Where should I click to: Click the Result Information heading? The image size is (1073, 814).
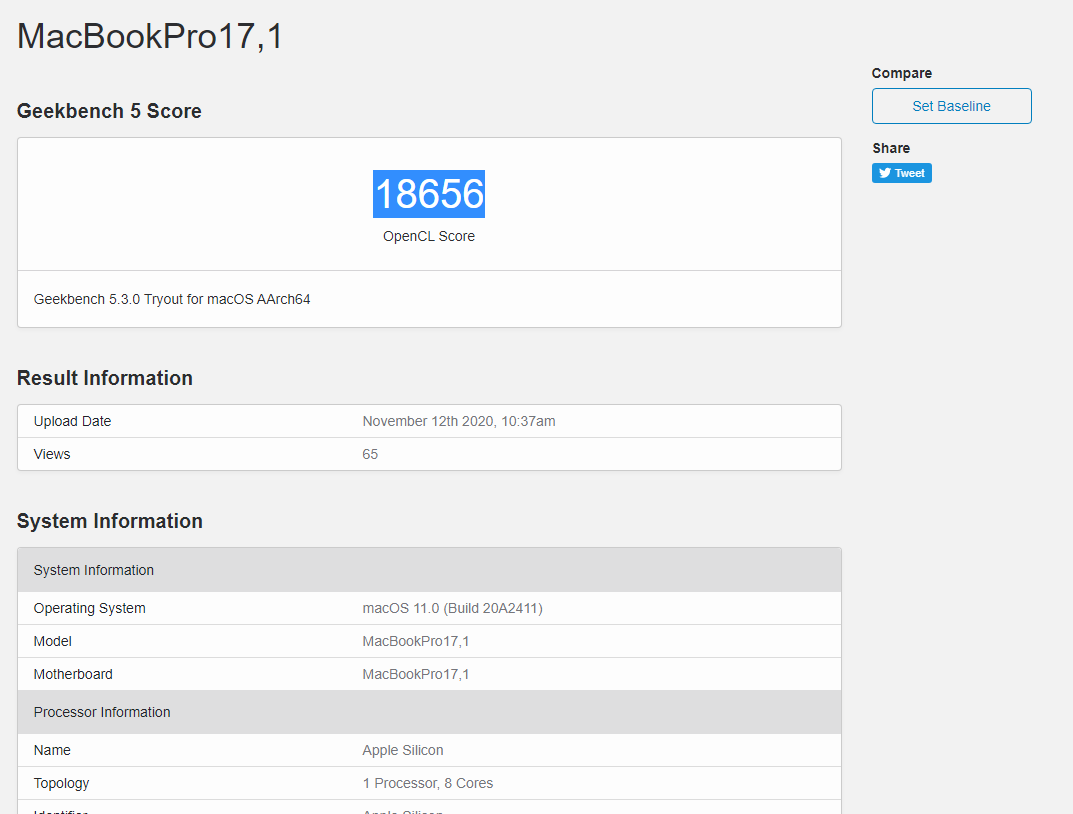[105, 378]
